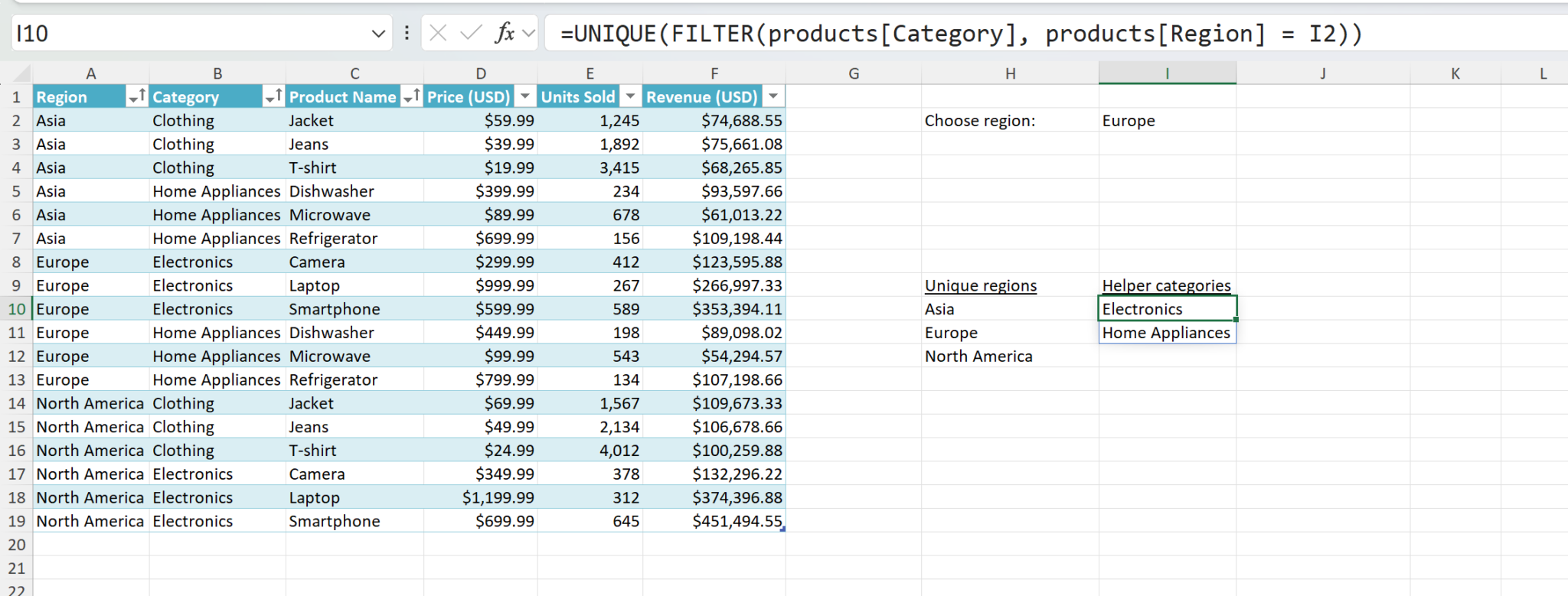Select column G header
Image resolution: width=1568 pixels, height=596 pixels.
pos(853,73)
